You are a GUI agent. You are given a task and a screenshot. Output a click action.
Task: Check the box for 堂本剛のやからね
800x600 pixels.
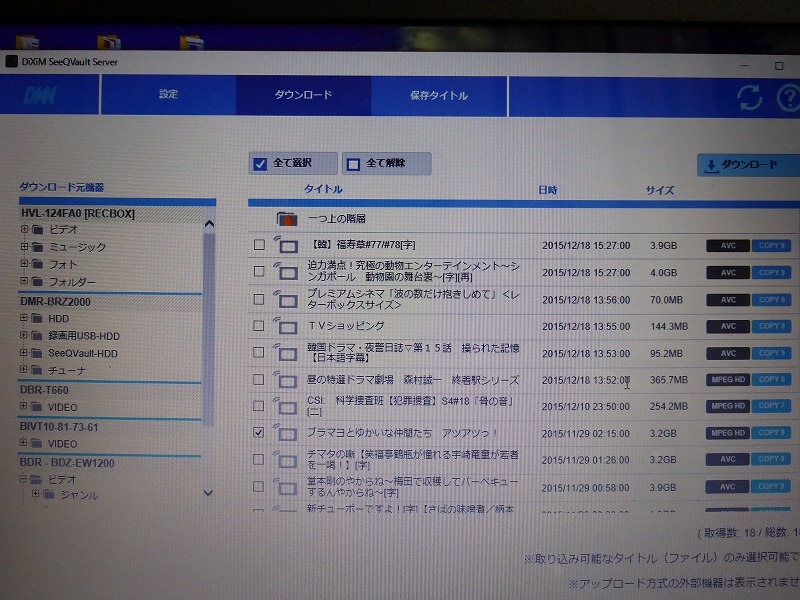[259, 487]
